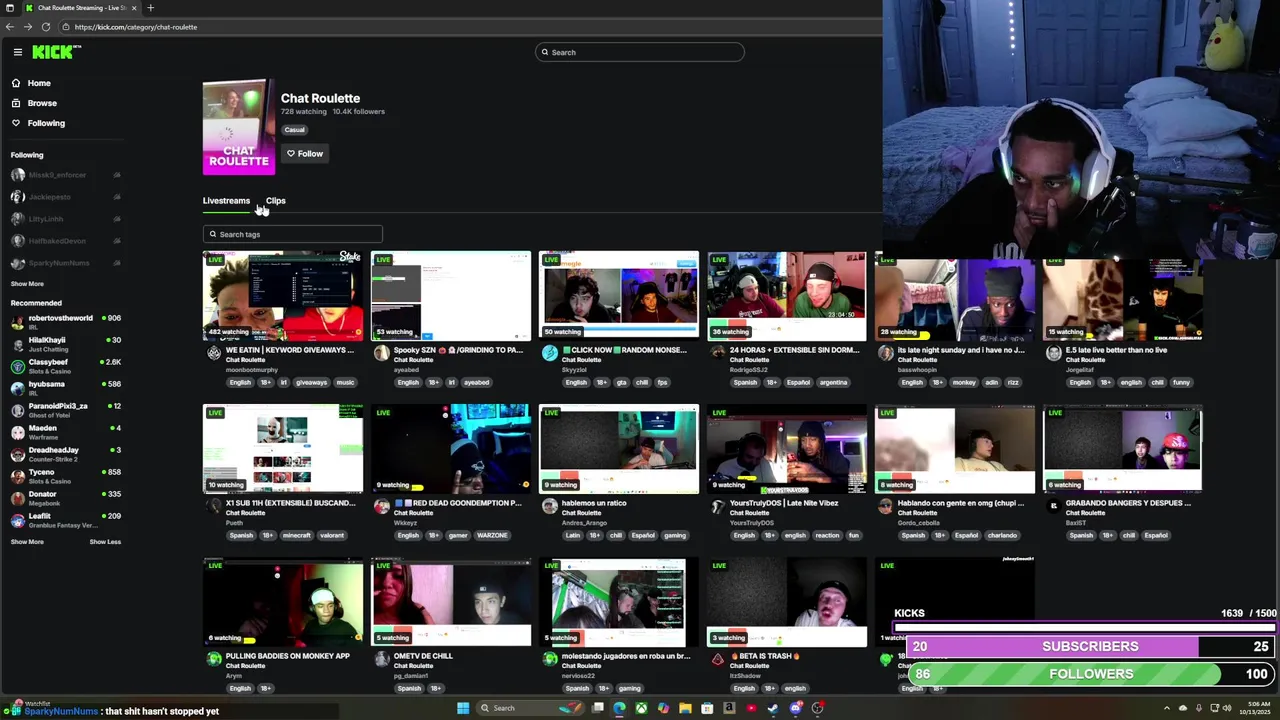Open RED DEAD GOONDEMPTION stream thumbnail
The height and width of the screenshot is (720, 1280).
point(451,449)
